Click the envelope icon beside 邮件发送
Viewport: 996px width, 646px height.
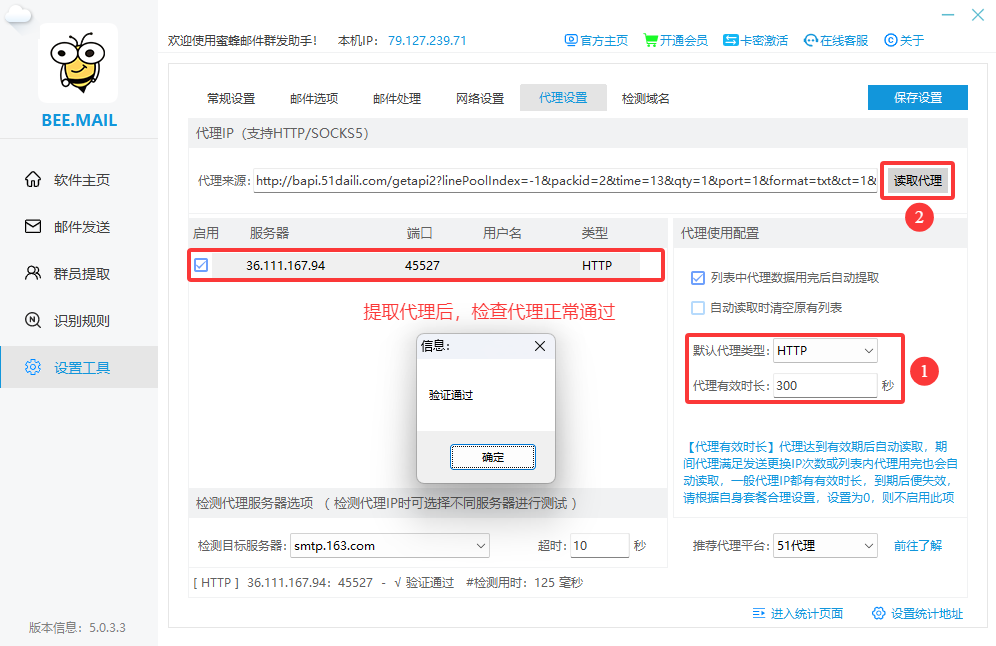tap(33, 226)
